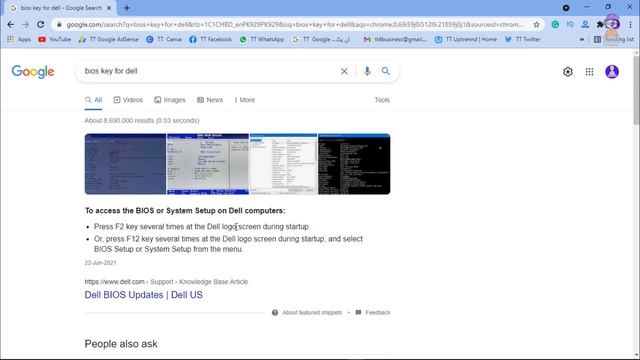This screenshot has height=360, width=640.
Task: Open the third white BIOS settings thumbnail
Action: click(283, 164)
